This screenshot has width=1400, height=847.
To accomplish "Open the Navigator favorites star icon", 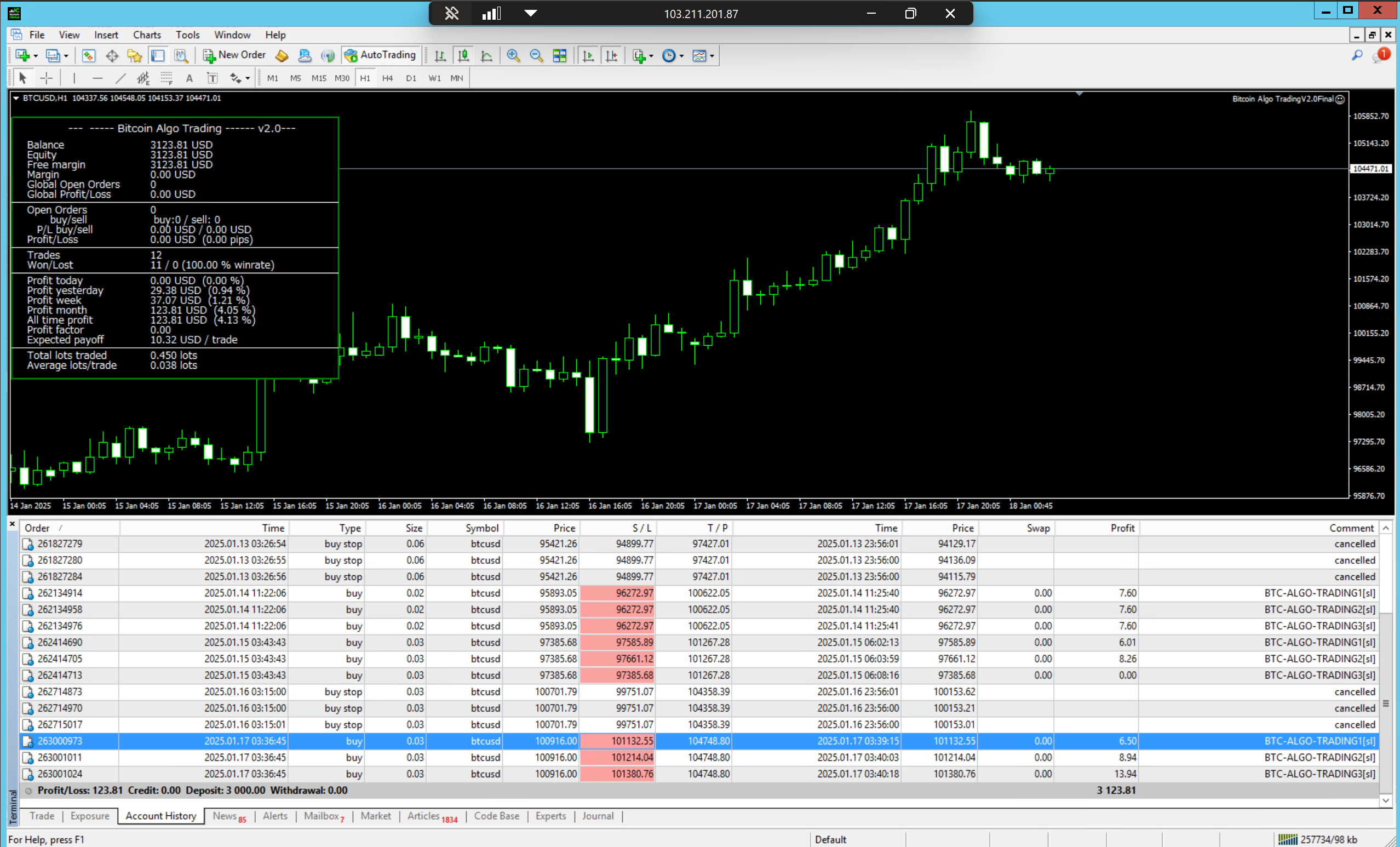I will (x=134, y=55).
